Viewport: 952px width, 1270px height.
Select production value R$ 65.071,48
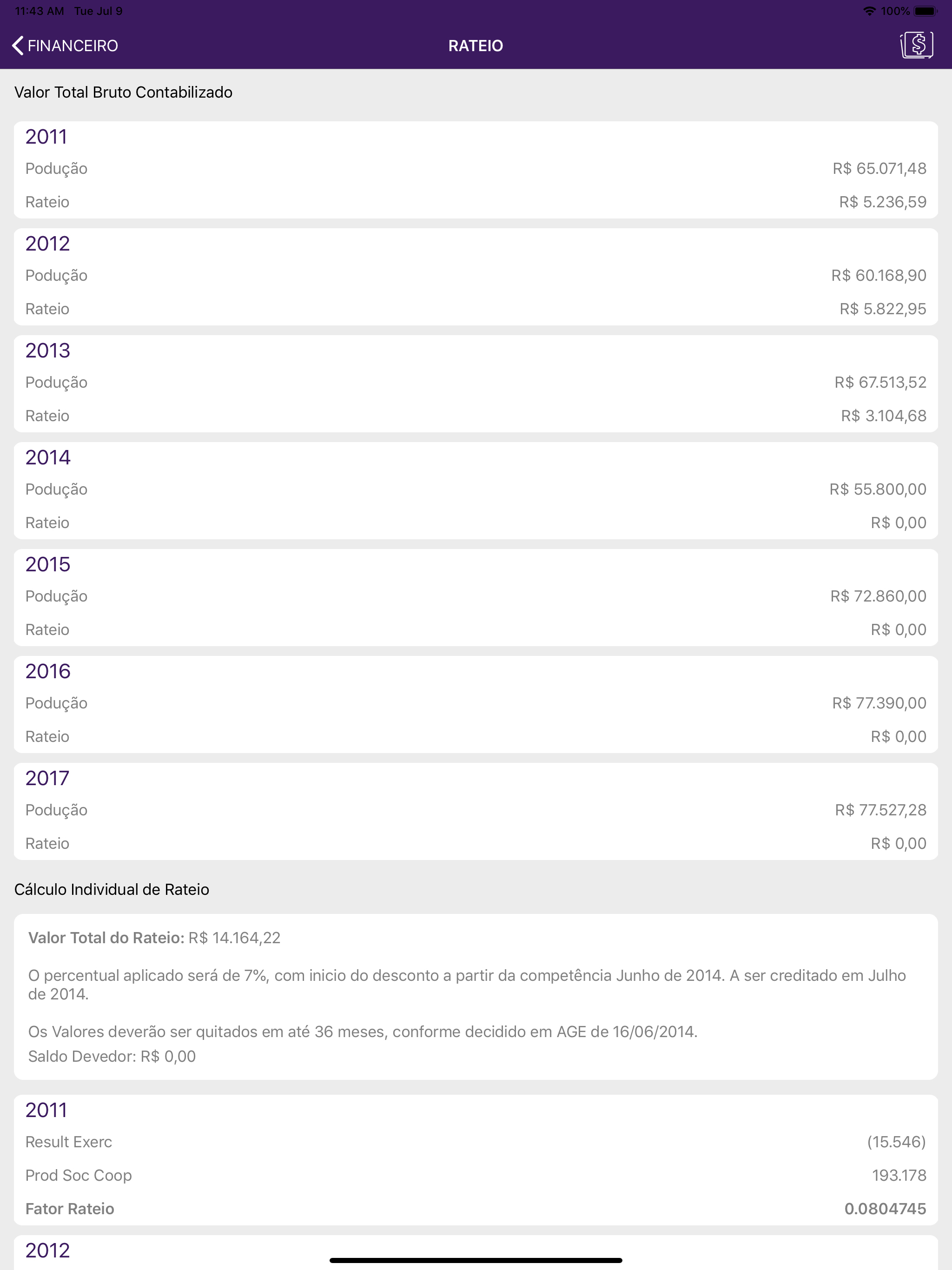tap(879, 168)
